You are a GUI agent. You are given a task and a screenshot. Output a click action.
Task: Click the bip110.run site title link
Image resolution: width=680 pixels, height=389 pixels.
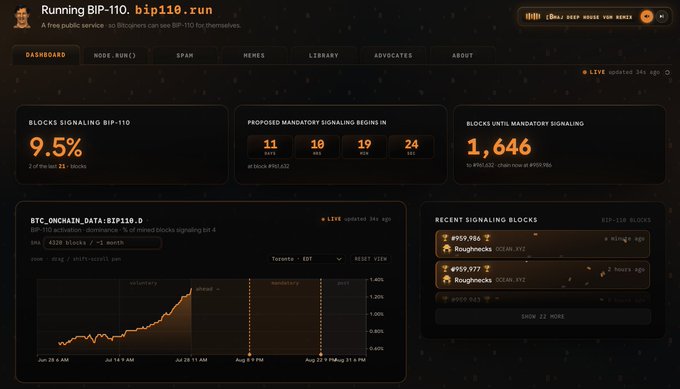point(174,10)
